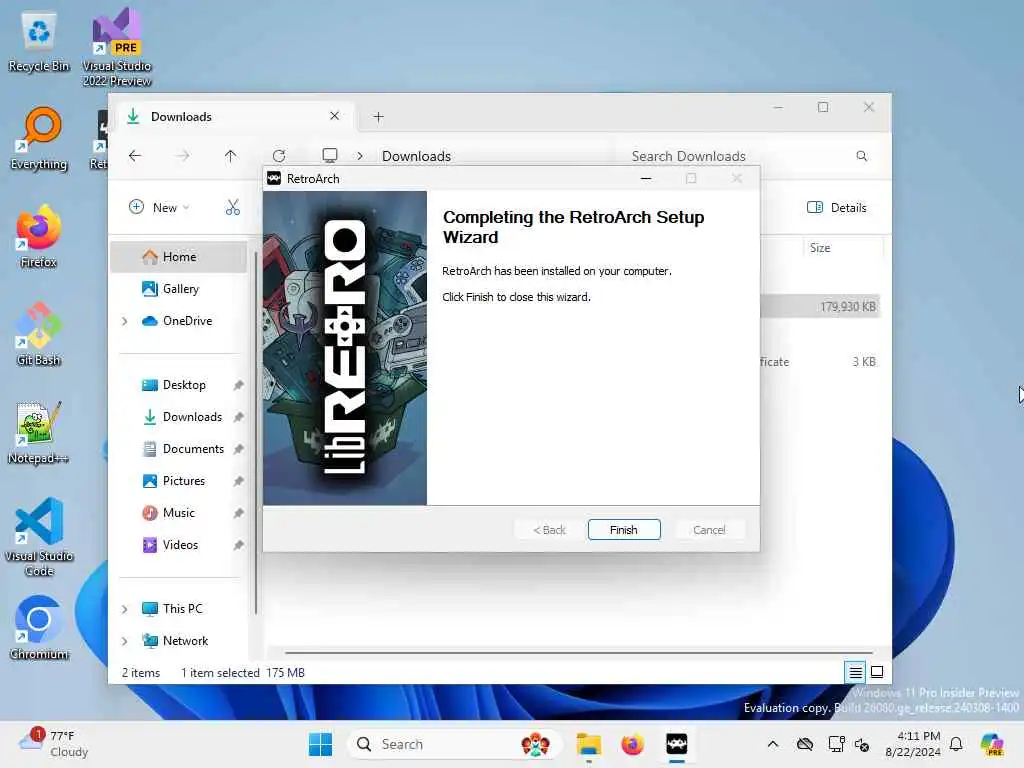
Task: Open the Windows Start menu
Action: pos(320,744)
